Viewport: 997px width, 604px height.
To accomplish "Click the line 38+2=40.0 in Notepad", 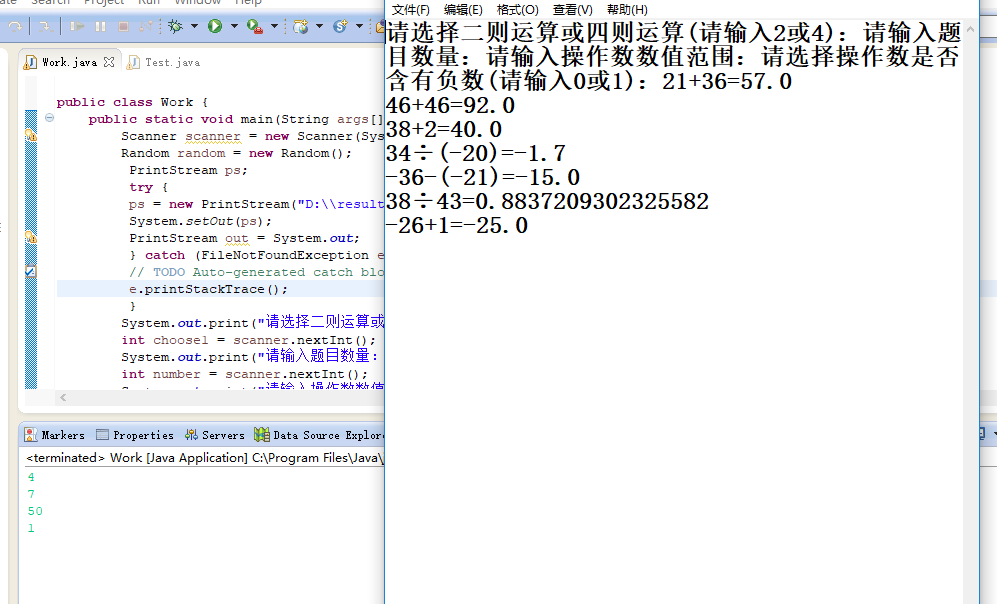I will (x=444, y=130).
